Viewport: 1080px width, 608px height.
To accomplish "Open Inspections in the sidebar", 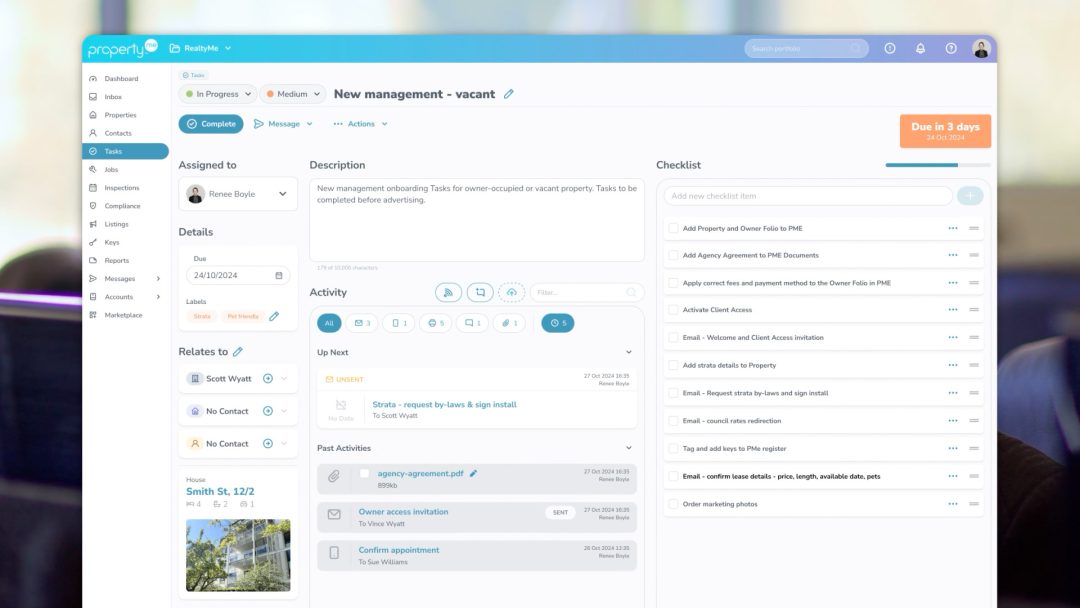I will [x=122, y=188].
